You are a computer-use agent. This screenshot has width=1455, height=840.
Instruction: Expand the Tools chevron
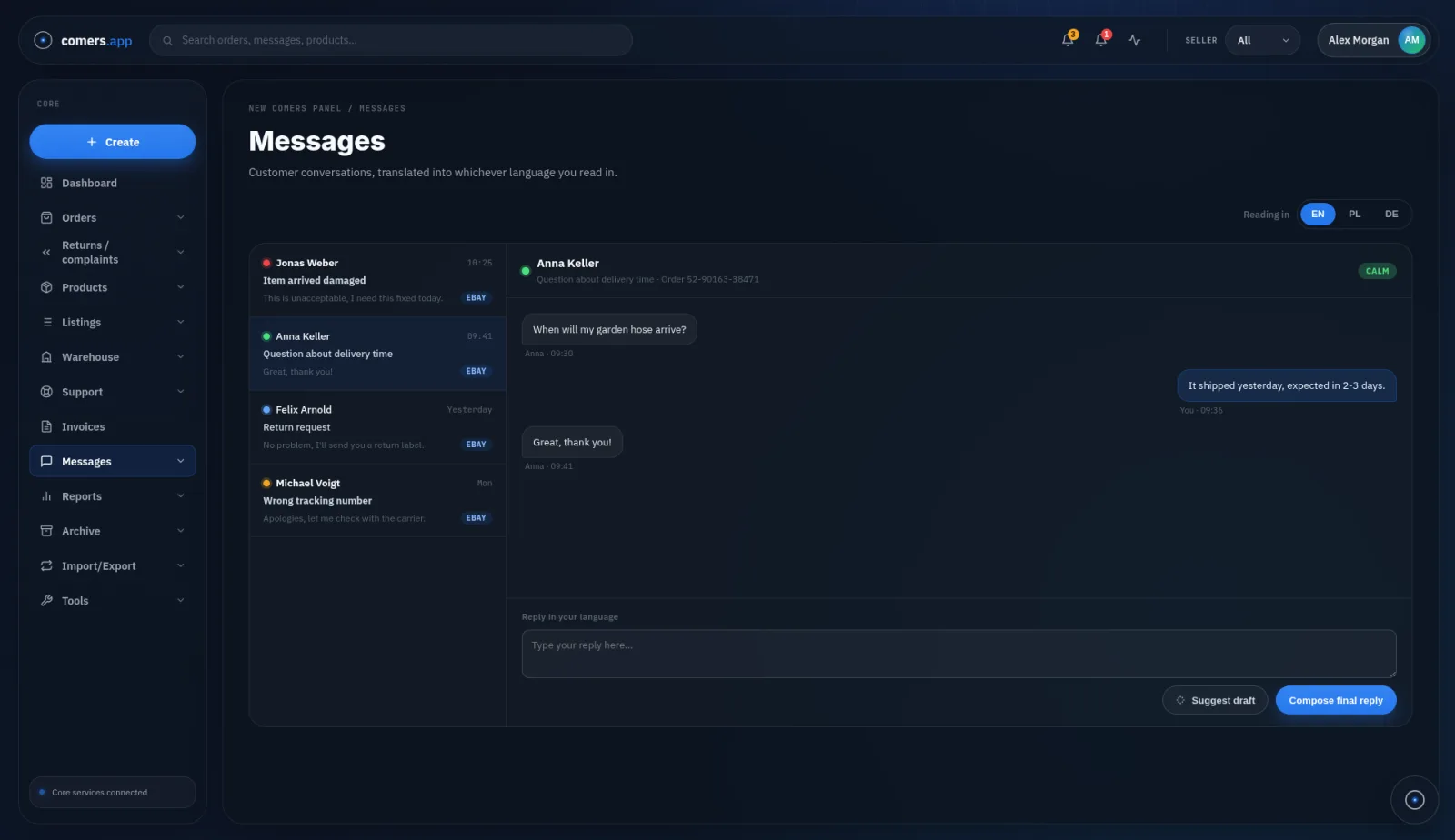[180, 600]
